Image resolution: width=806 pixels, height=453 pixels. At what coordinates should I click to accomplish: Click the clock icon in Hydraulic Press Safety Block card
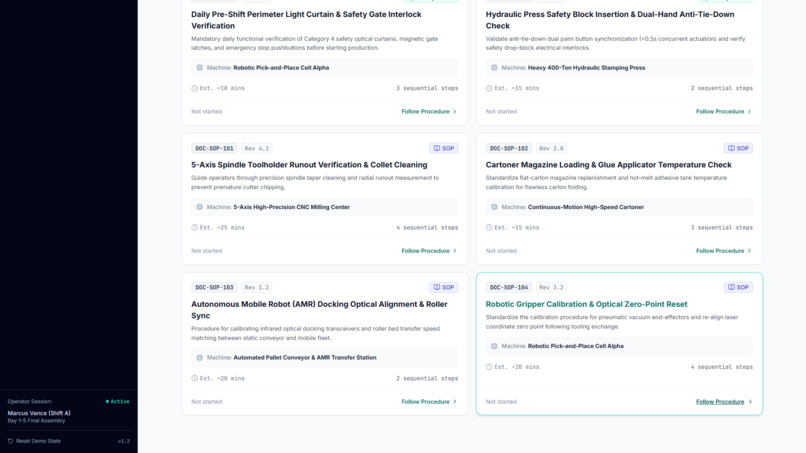click(489, 88)
